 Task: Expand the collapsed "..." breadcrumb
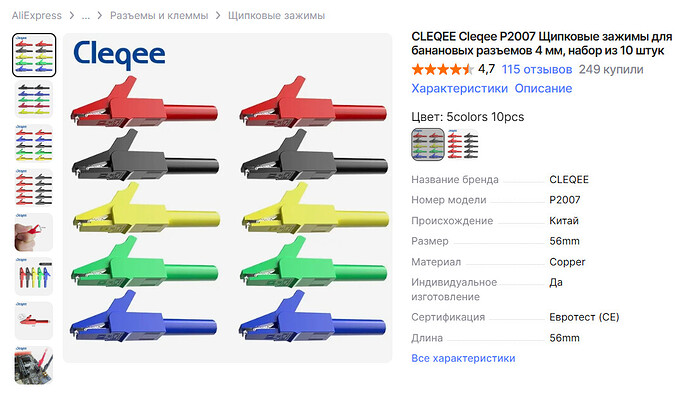(86, 16)
